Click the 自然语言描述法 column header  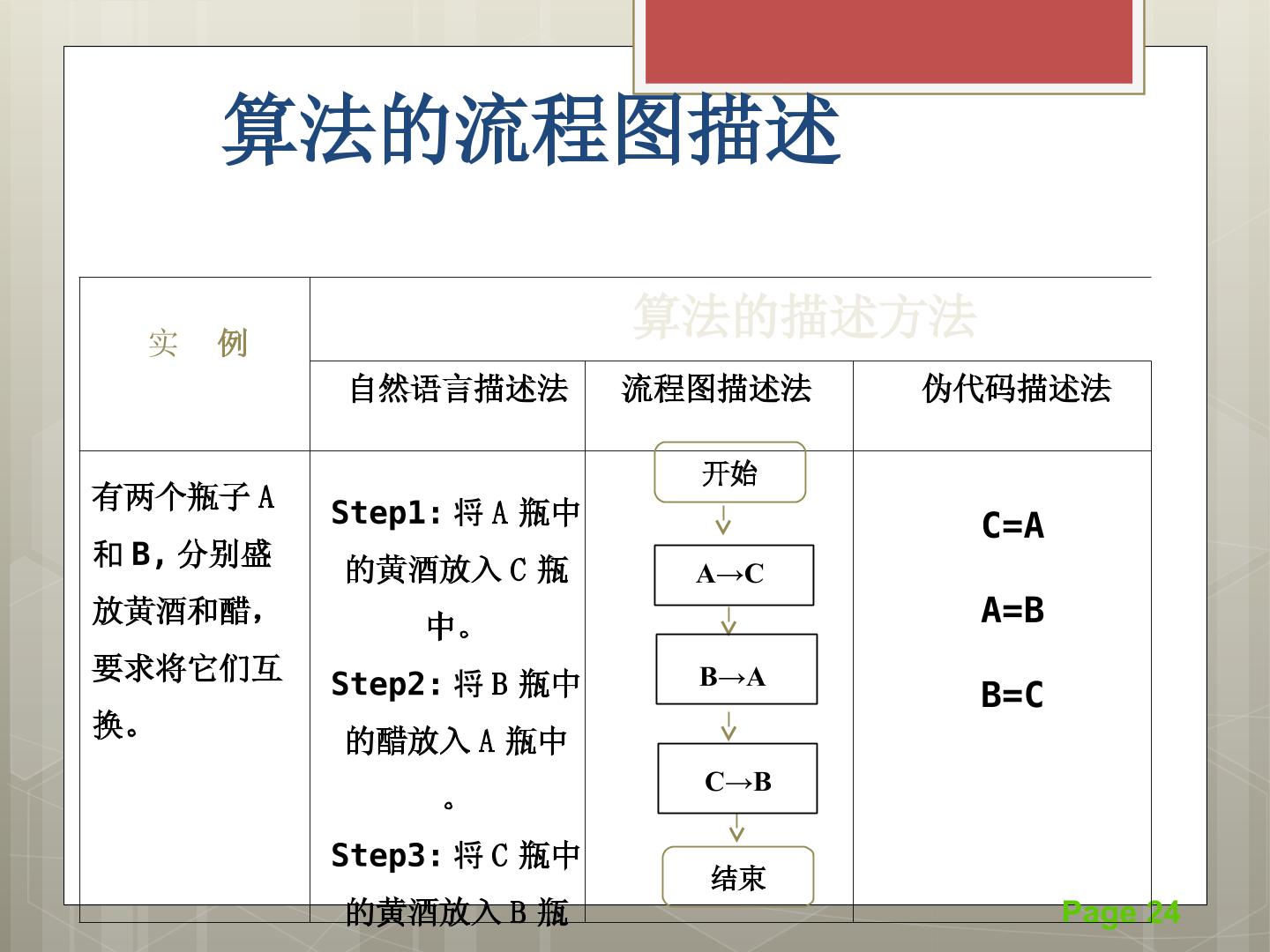pos(459,389)
